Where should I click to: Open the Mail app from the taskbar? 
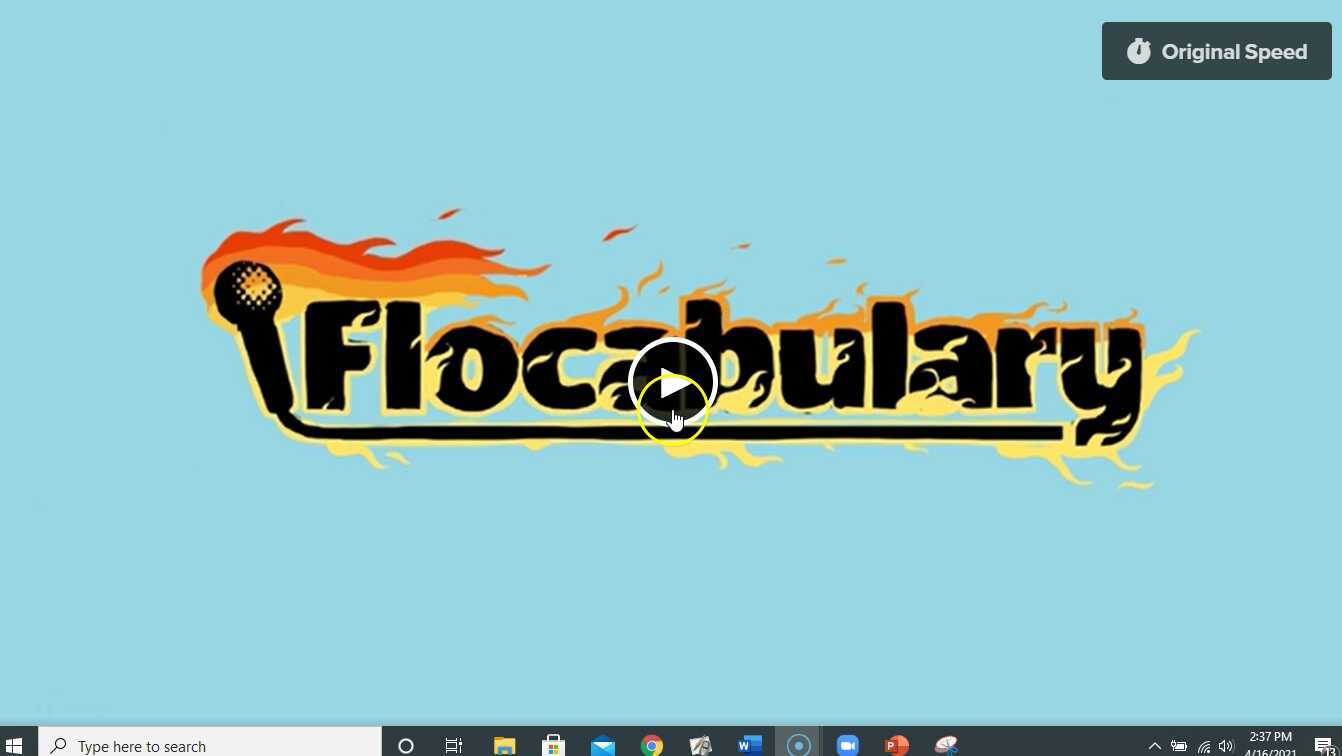pyautogui.click(x=602, y=745)
